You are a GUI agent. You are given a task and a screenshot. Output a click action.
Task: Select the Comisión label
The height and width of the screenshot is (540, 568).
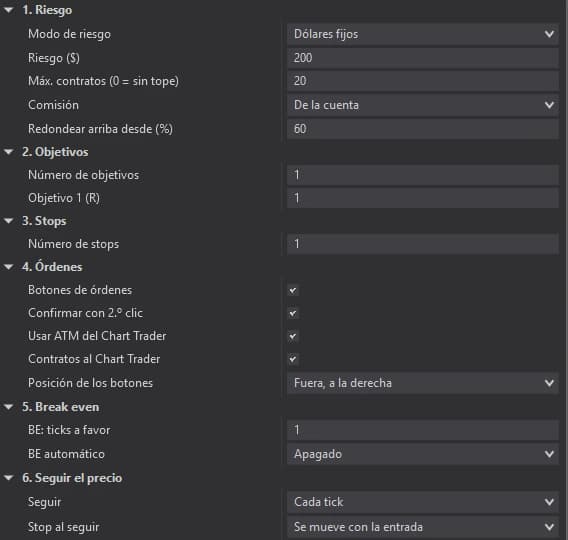click(53, 105)
